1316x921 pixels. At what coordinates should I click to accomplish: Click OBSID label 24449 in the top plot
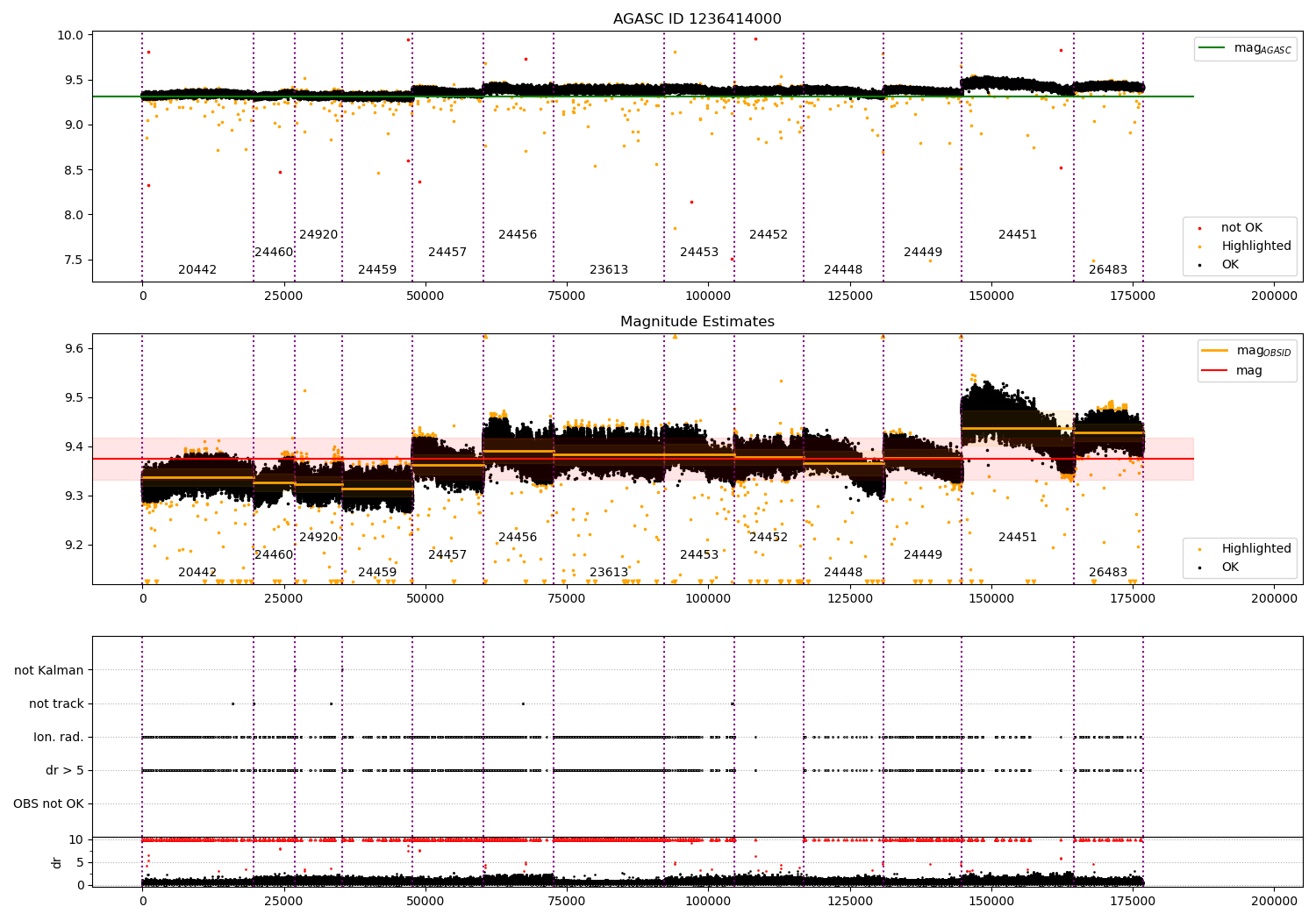click(923, 253)
